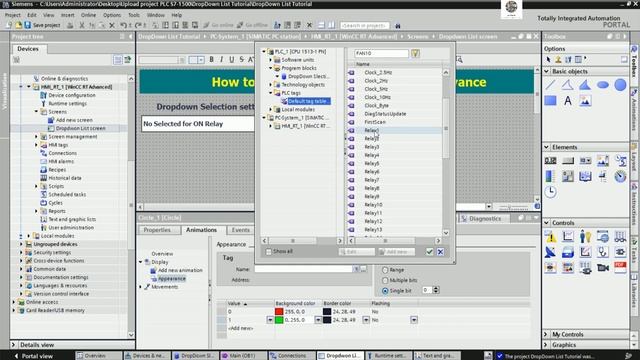Image resolution: width=640 pixels, height=360 pixels.
Task: Cancel the tag dialog with blue X
Action: pos(440,252)
